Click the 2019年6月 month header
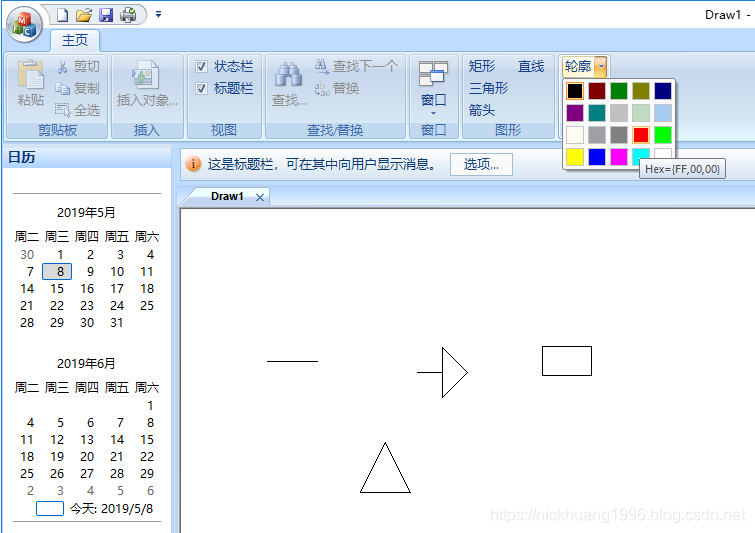This screenshot has width=755, height=533. tap(86, 364)
